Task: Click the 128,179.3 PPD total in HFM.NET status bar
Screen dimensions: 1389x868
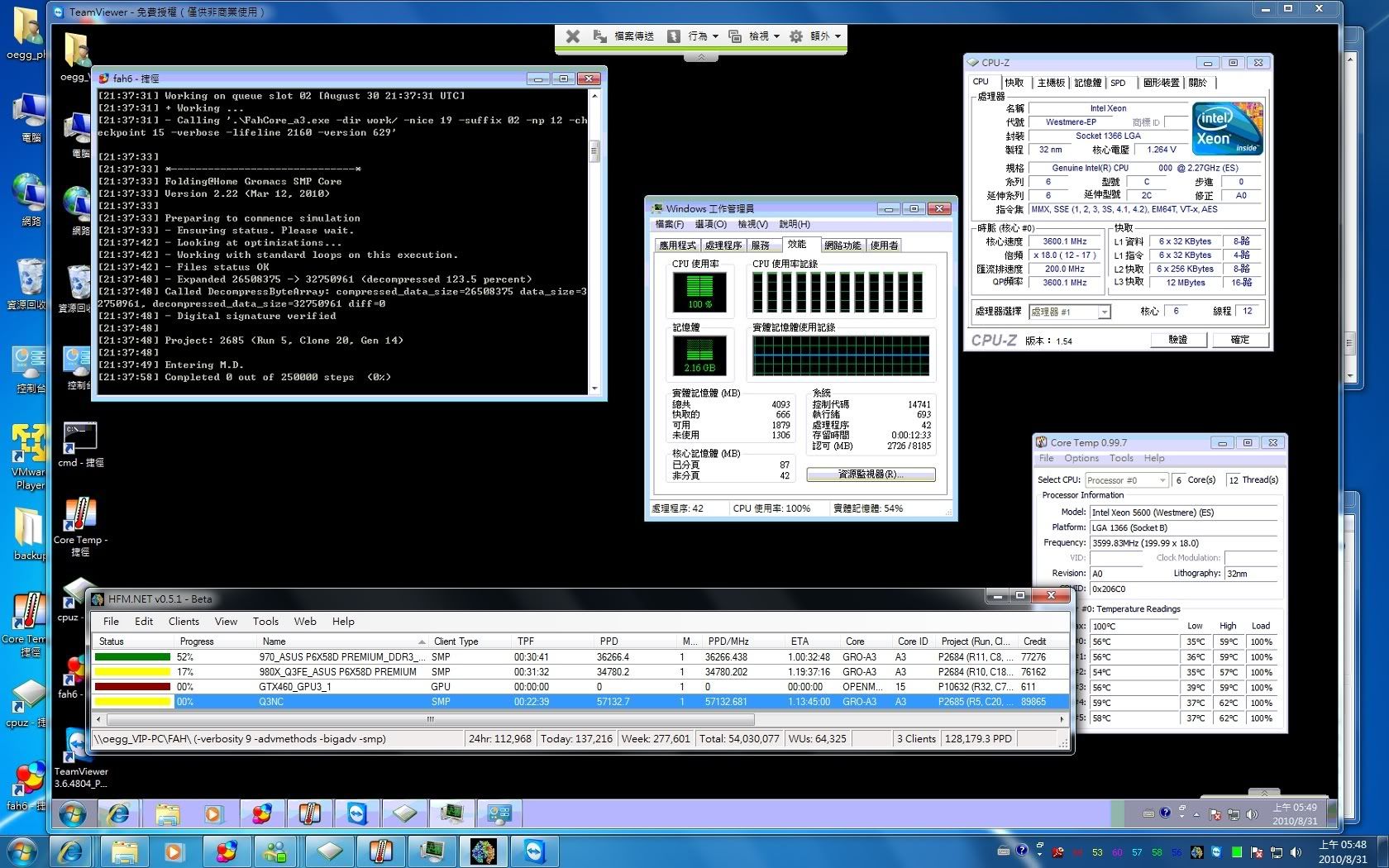Action: [x=978, y=739]
